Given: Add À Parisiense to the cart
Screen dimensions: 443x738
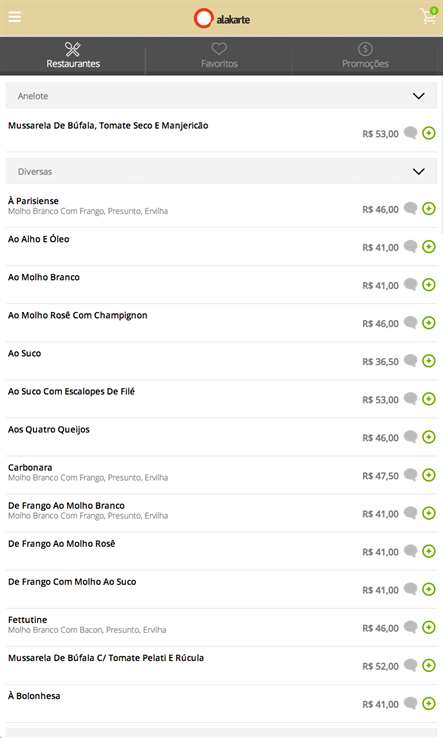Looking at the screenshot, I should click(428, 209).
